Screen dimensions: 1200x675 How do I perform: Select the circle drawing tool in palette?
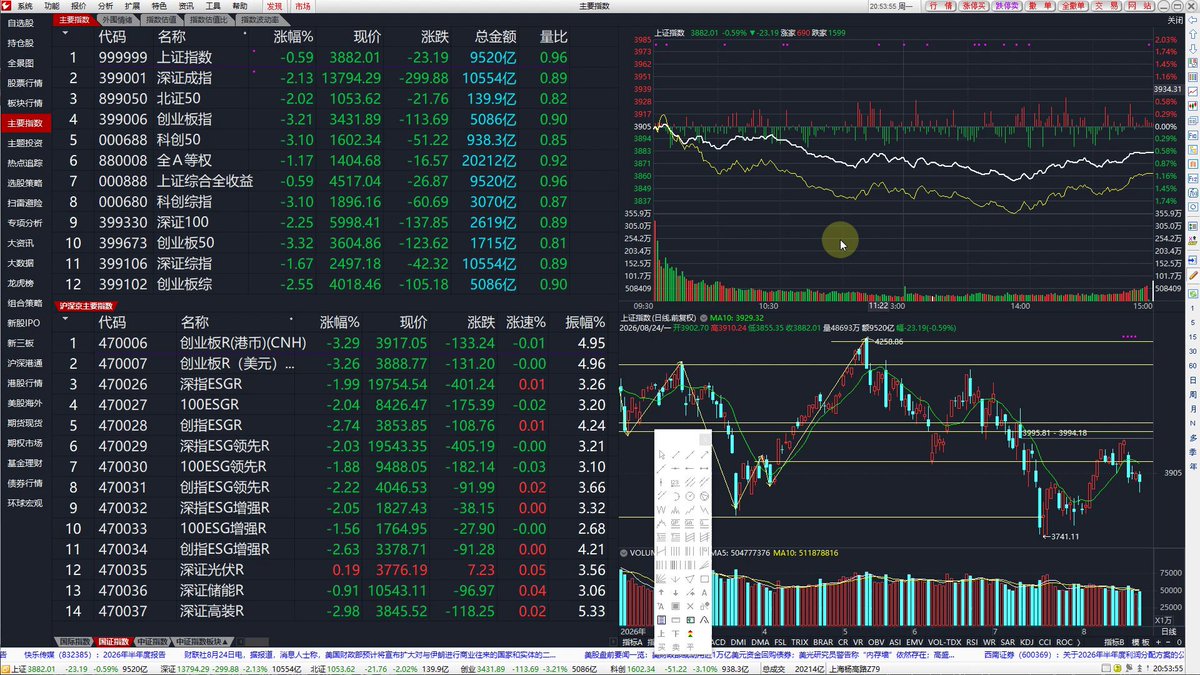pos(690,496)
